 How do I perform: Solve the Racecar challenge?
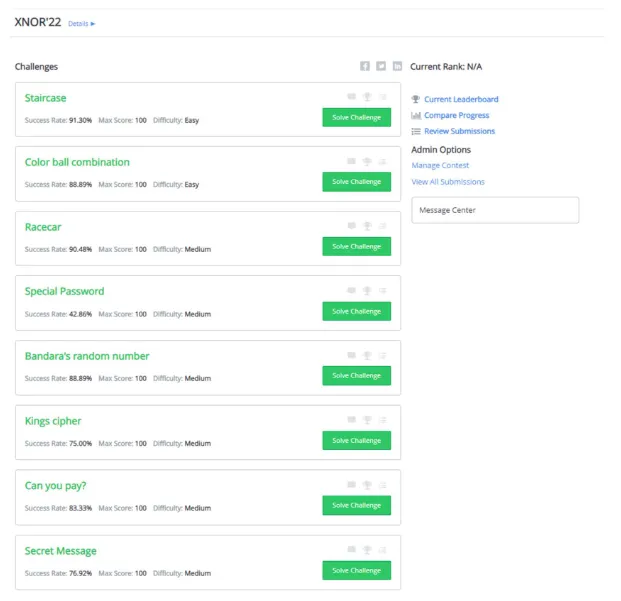[356, 246]
